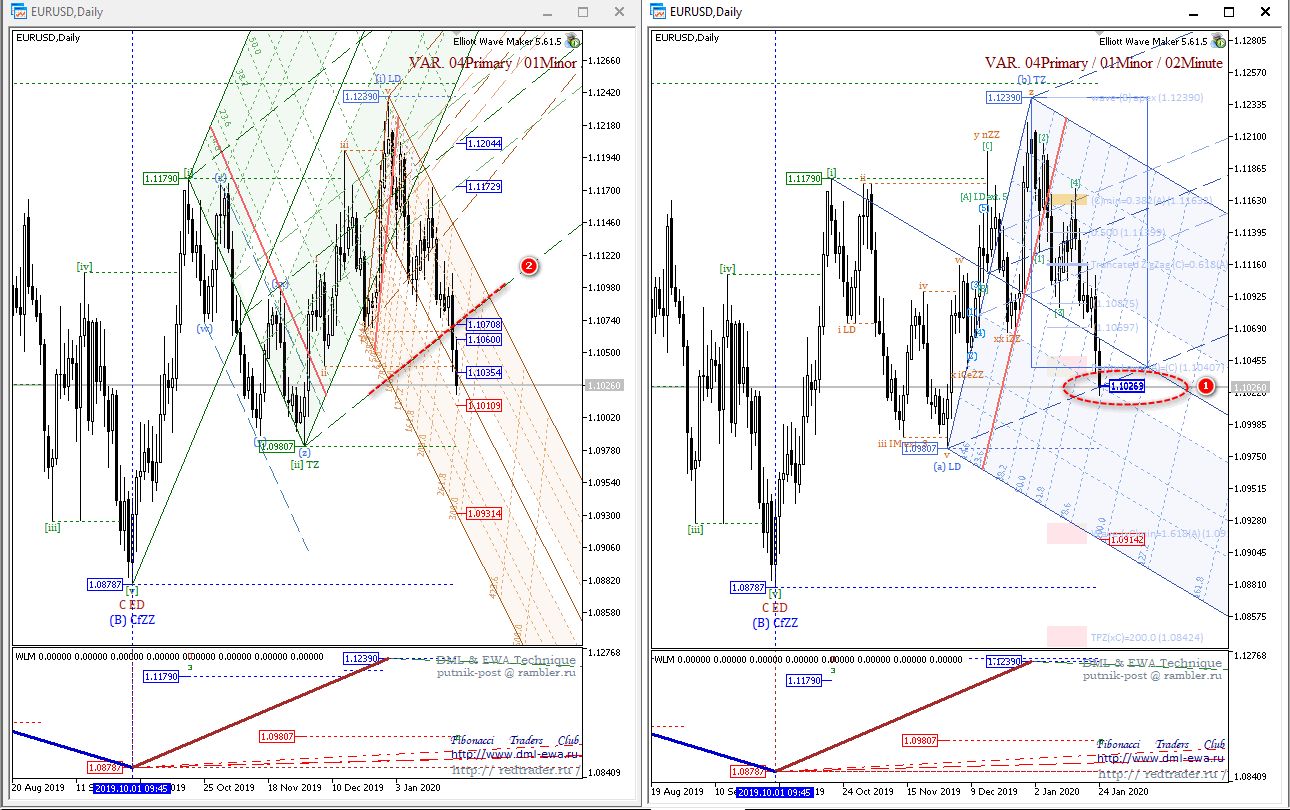Click the left EURUSD,Daily window chart icon
This screenshot has height=810, width=1290.
(19, 12)
